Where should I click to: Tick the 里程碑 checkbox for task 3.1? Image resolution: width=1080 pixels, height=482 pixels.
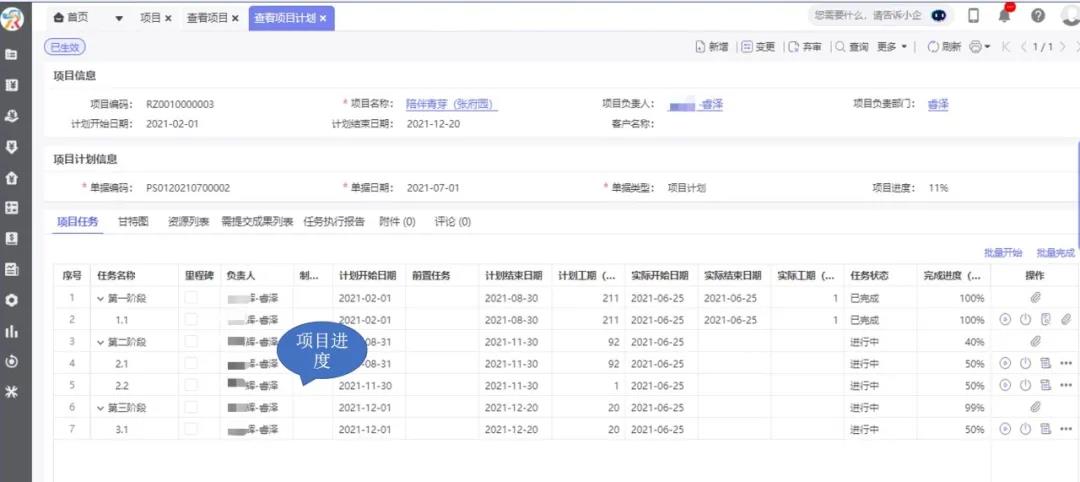(191, 429)
